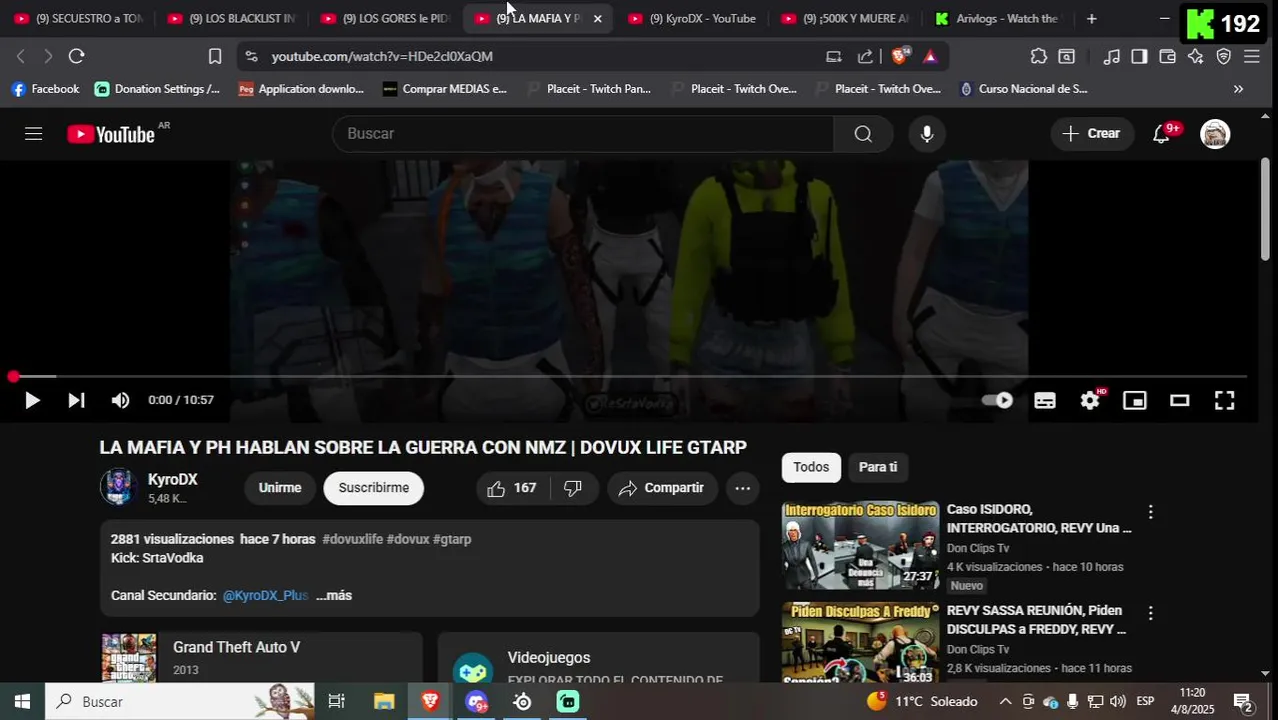Viewport: 1278px width, 720px height.
Task: Skip to the next video
Action: pos(76,400)
